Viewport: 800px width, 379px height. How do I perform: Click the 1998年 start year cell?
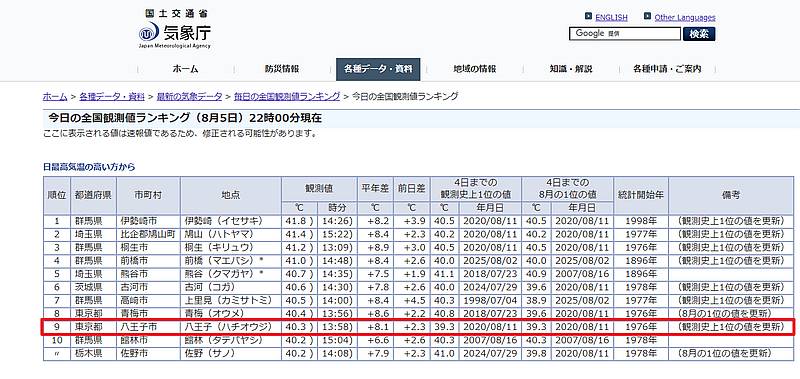[641, 221]
